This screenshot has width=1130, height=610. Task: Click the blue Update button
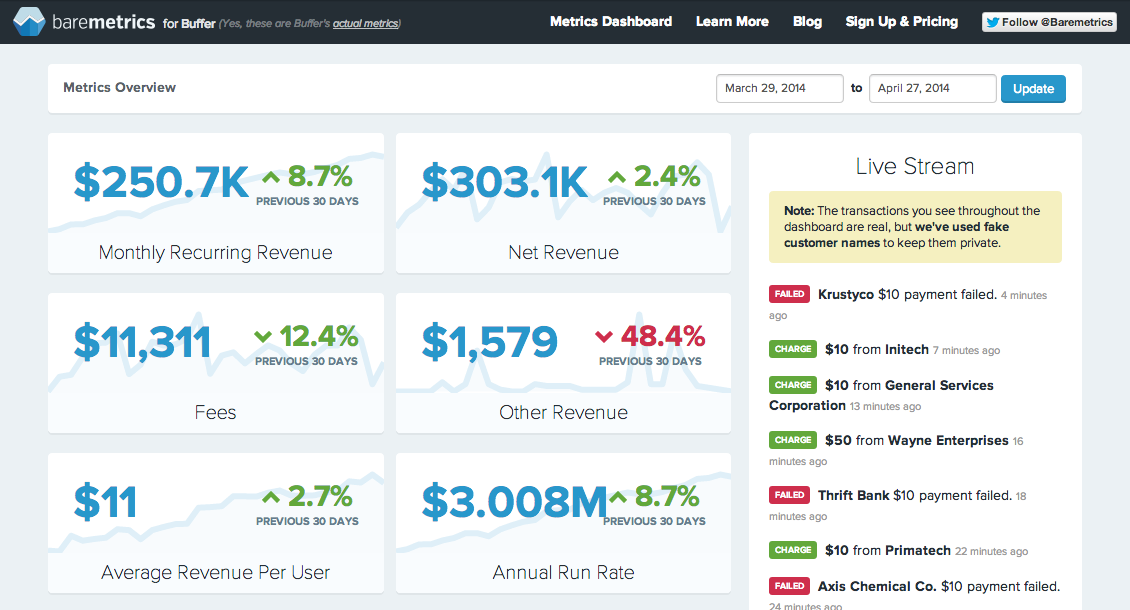(1033, 89)
